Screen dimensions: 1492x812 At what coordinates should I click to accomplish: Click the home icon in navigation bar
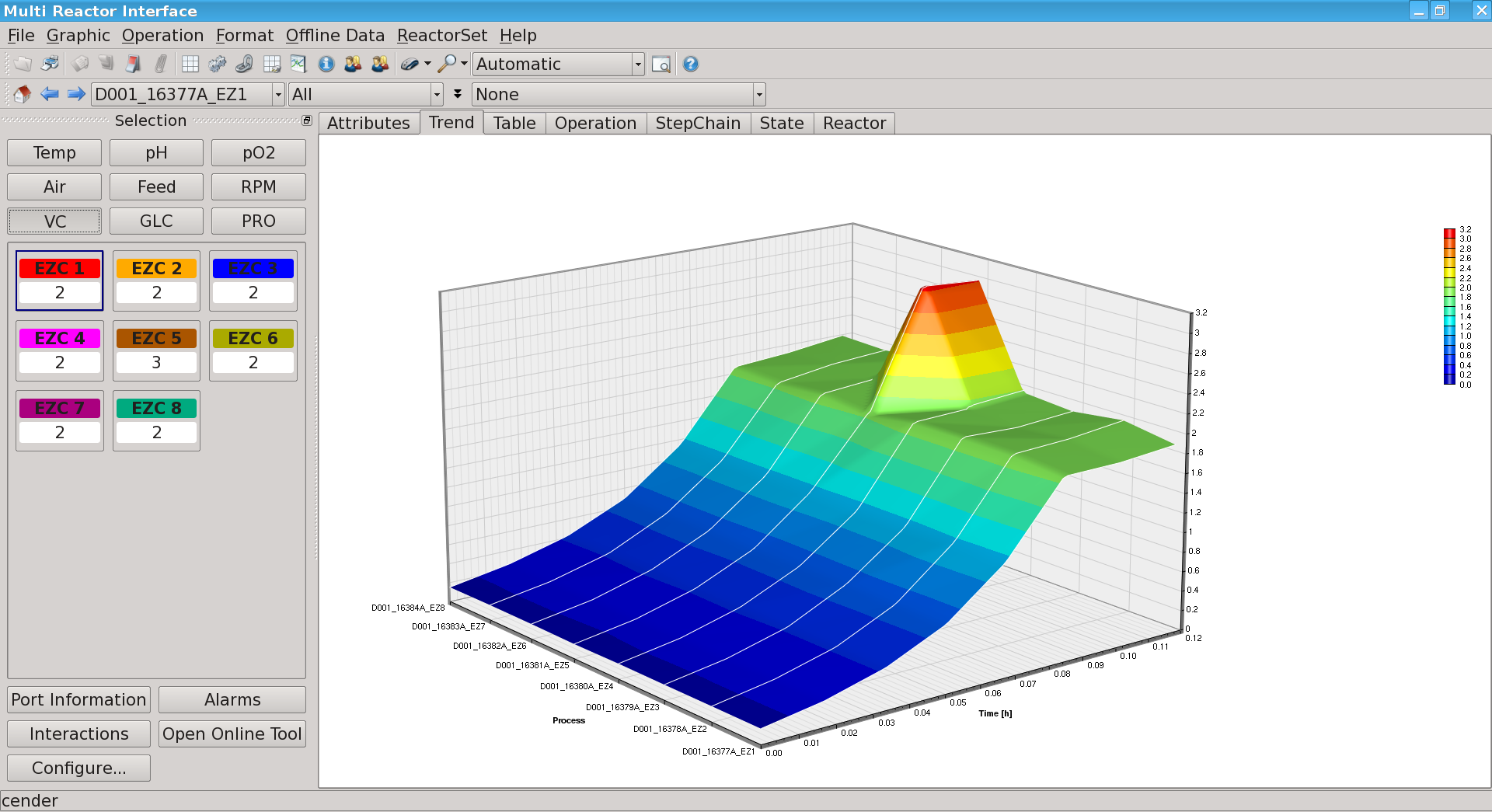(x=22, y=94)
